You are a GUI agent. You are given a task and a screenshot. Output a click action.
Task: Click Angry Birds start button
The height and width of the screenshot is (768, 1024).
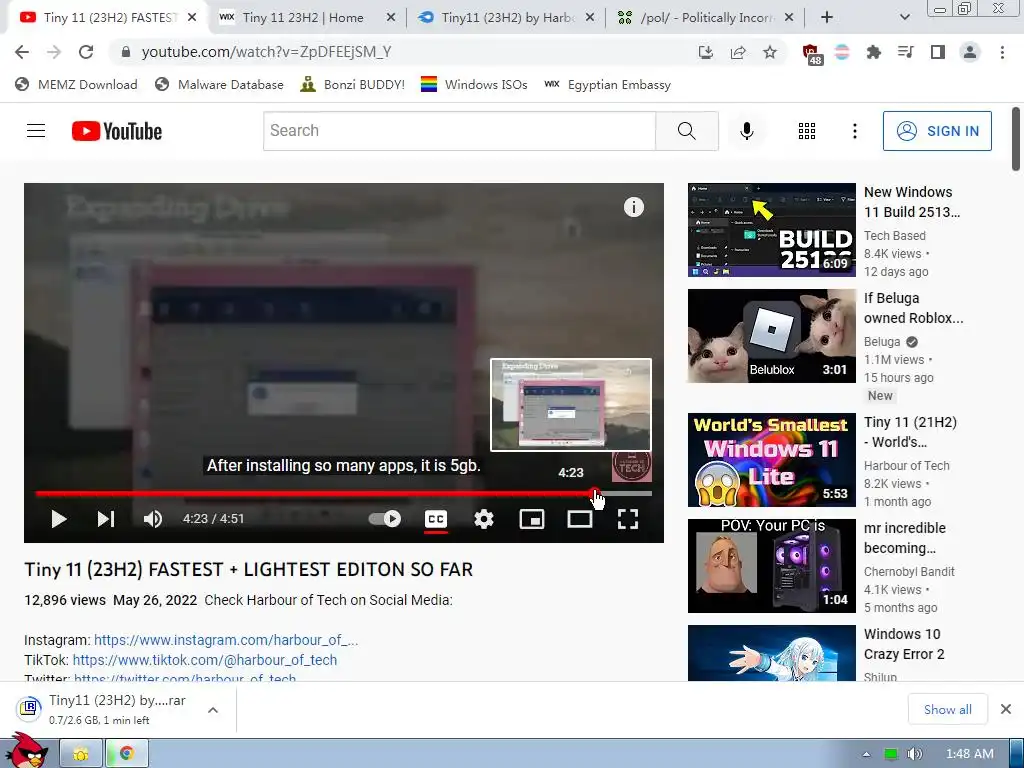coord(26,751)
